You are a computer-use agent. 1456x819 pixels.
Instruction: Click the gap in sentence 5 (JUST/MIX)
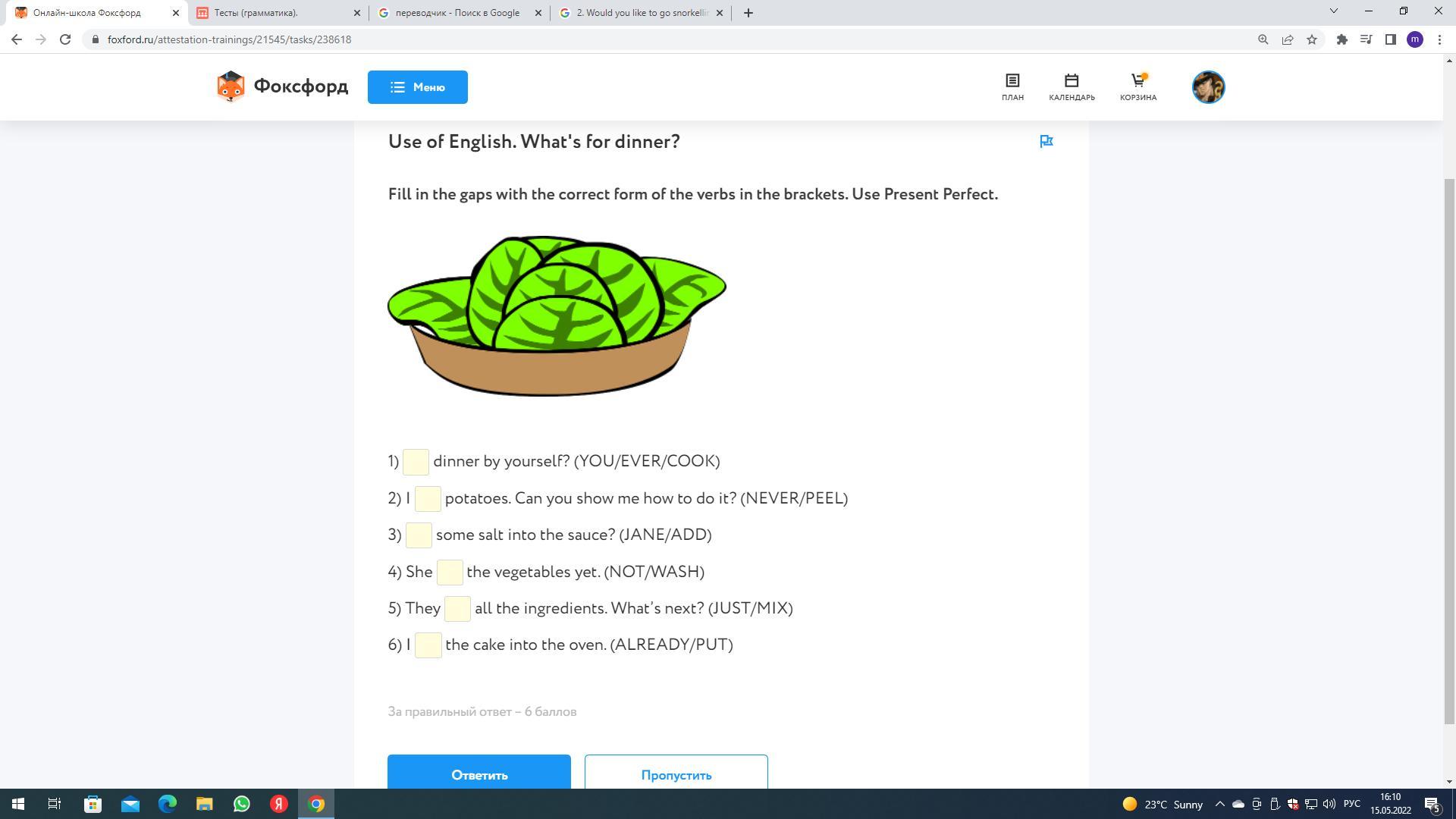coord(457,609)
